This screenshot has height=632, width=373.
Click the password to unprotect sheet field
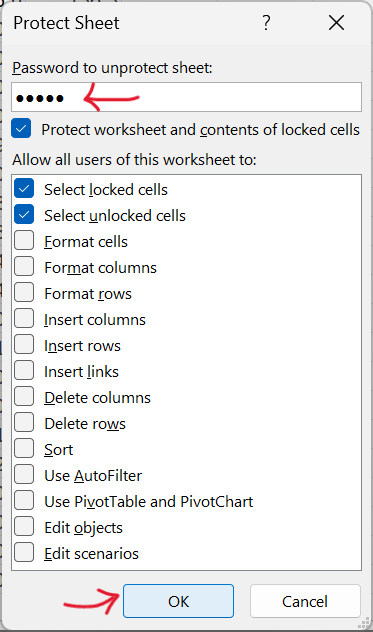[x=186, y=97]
